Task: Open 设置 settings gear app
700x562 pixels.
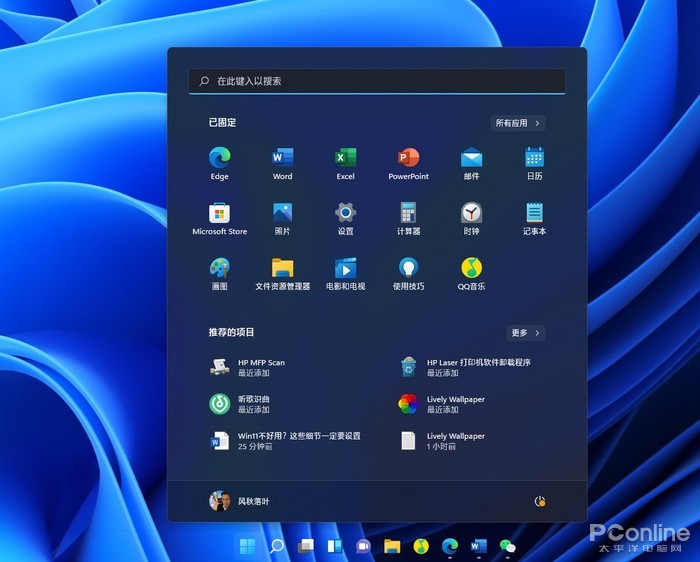Action: pos(346,219)
